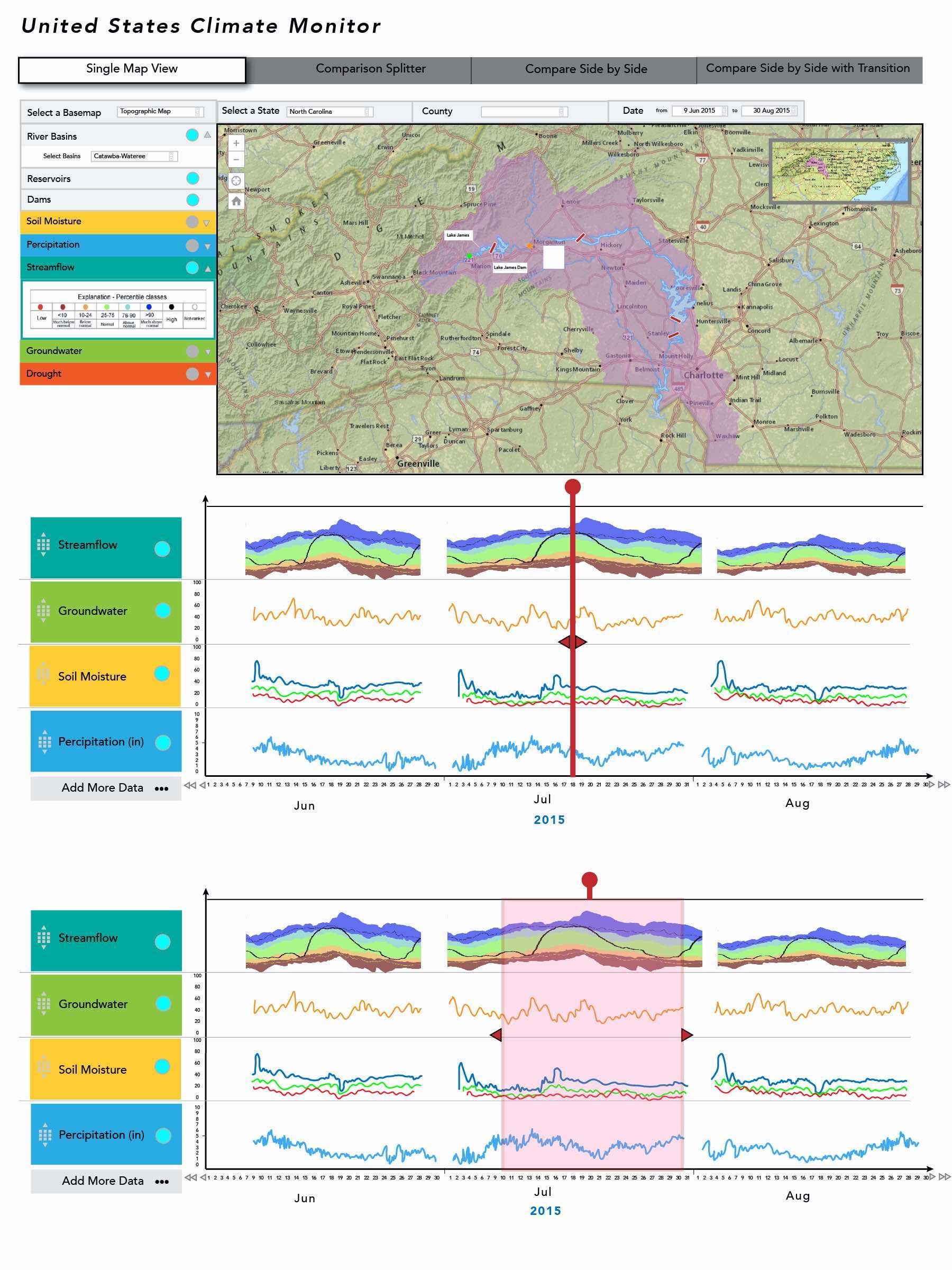Viewport: 952px width, 1270px height.
Task: Click the 25-75 Normal green legend dot
Action: pyautogui.click(x=107, y=307)
